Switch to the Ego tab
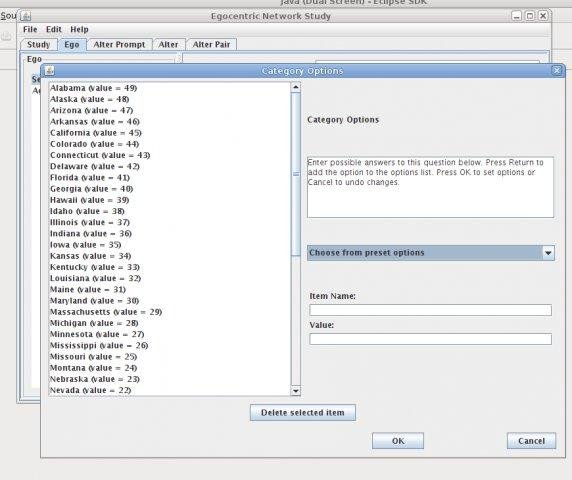The width and height of the screenshot is (572, 480). tap(72, 44)
